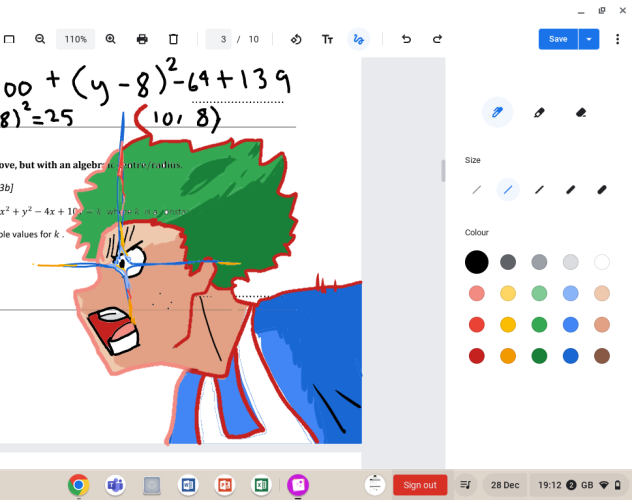The image size is (632, 500).
Task: Select the pen drawing tool
Action: click(497, 112)
